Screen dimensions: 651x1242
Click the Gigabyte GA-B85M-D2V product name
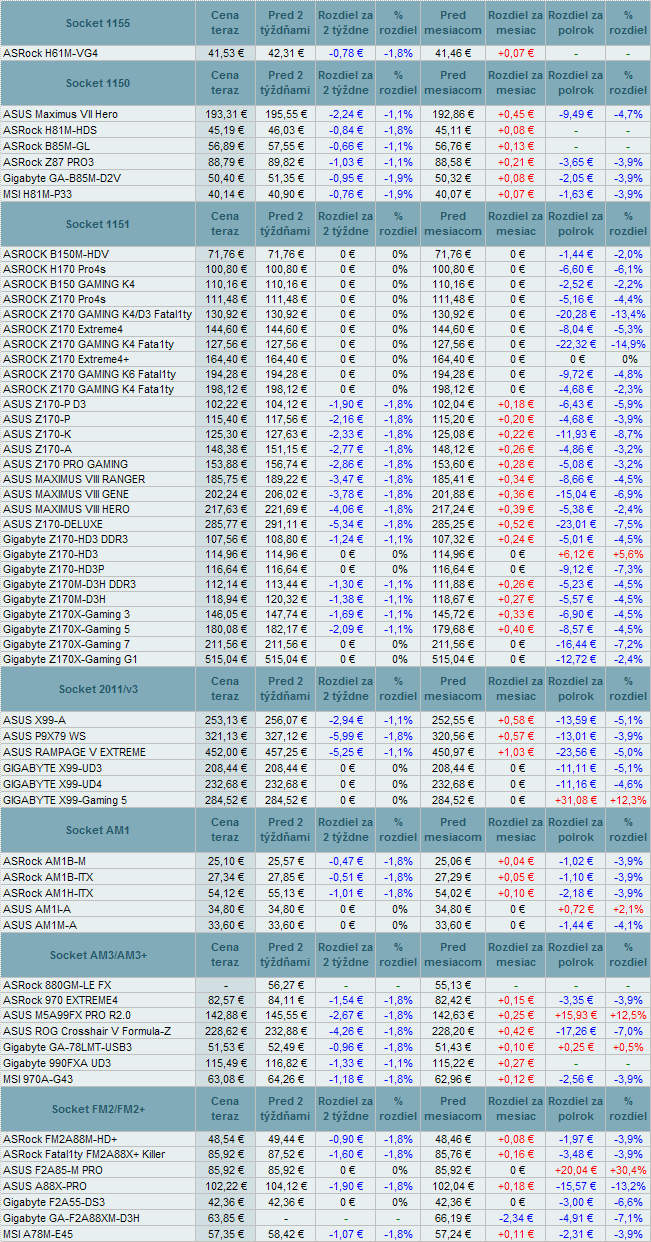coord(62,177)
